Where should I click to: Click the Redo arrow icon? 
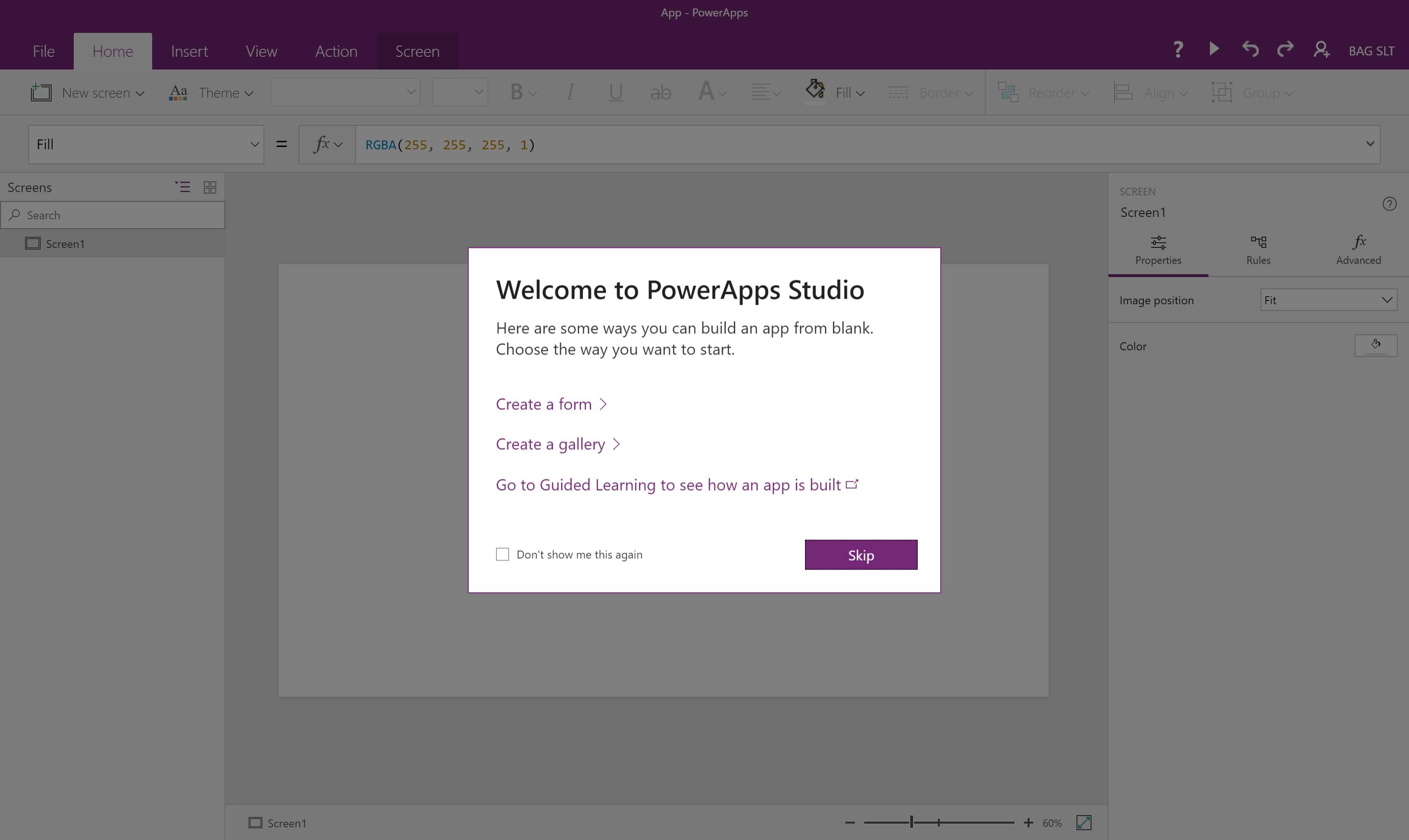click(x=1285, y=49)
